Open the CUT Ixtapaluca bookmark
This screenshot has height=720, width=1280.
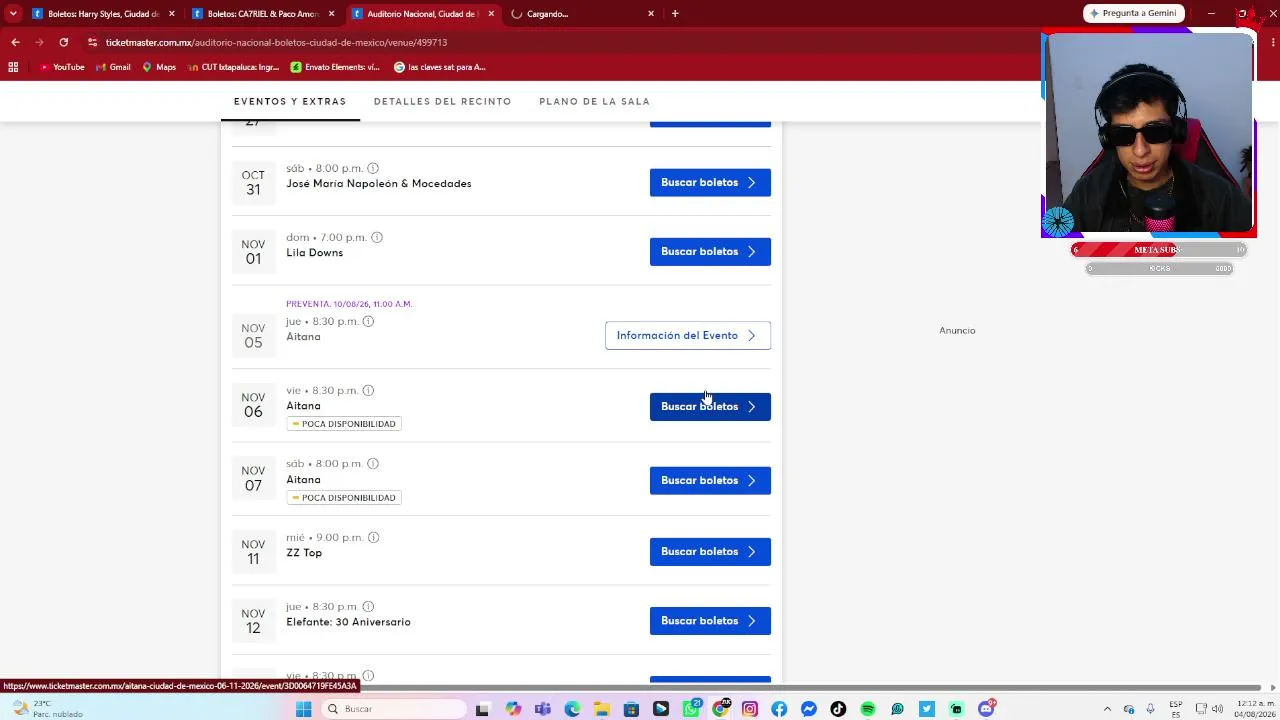(x=233, y=67)
